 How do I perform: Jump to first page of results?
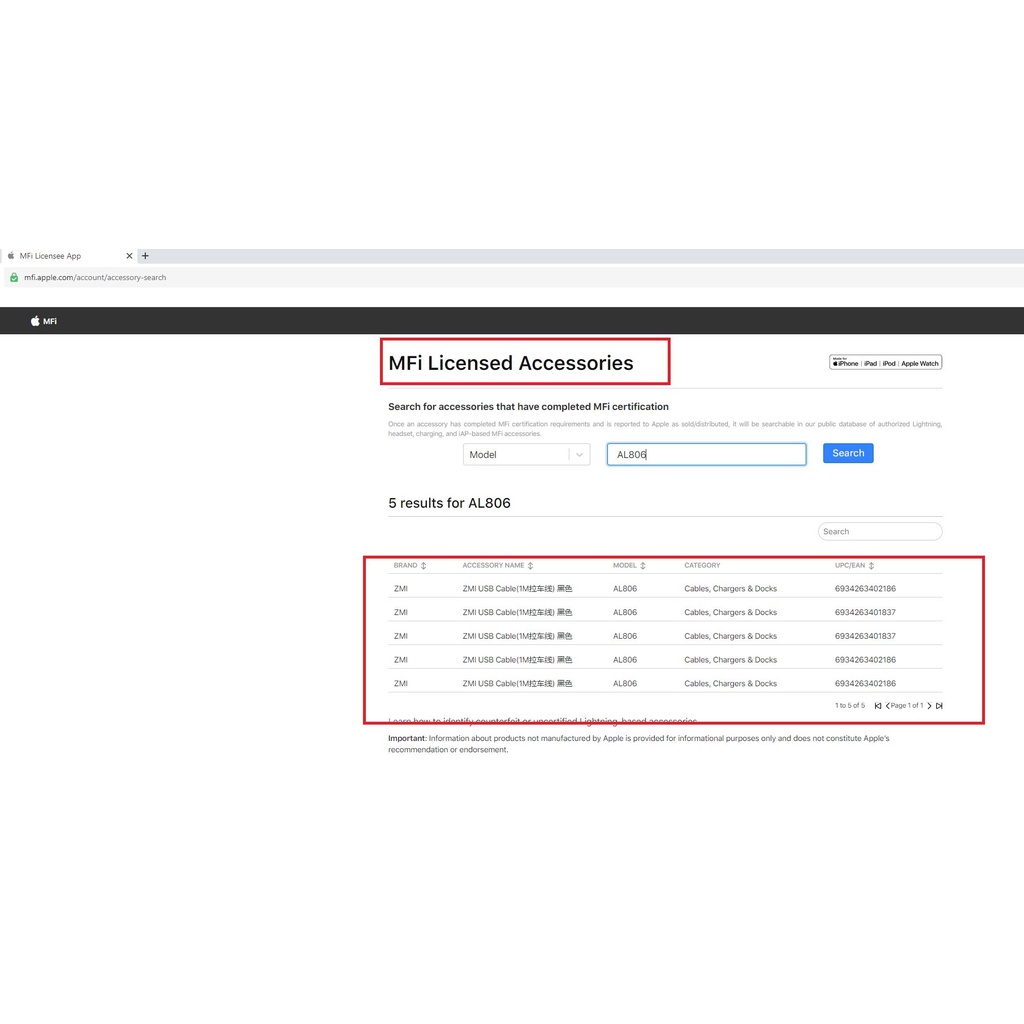[x=878, y=706]
